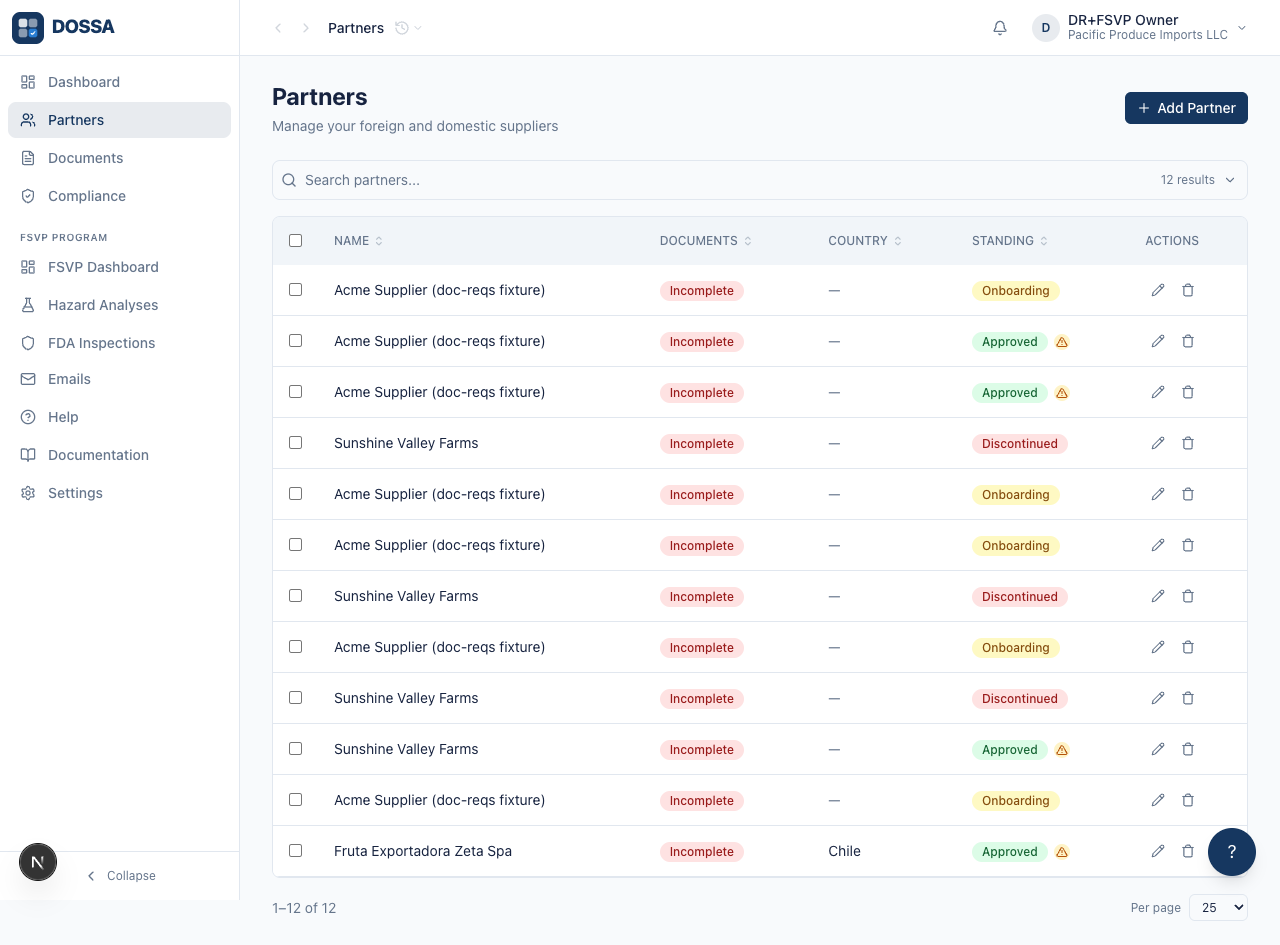The height and width of the screenshot is (945, 1280).
Task: Open the history clock icon beside Partners breadcrumb
Action: (402, 28)
